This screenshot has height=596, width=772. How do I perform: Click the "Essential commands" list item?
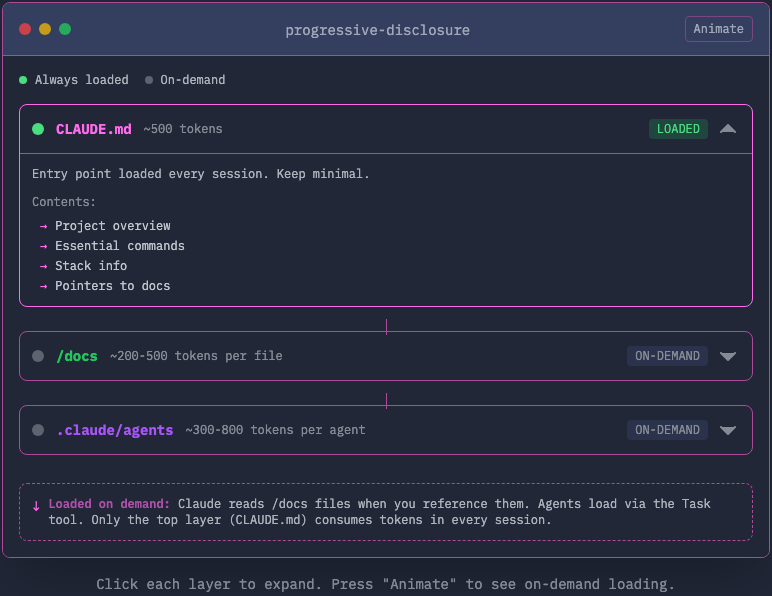120,246
